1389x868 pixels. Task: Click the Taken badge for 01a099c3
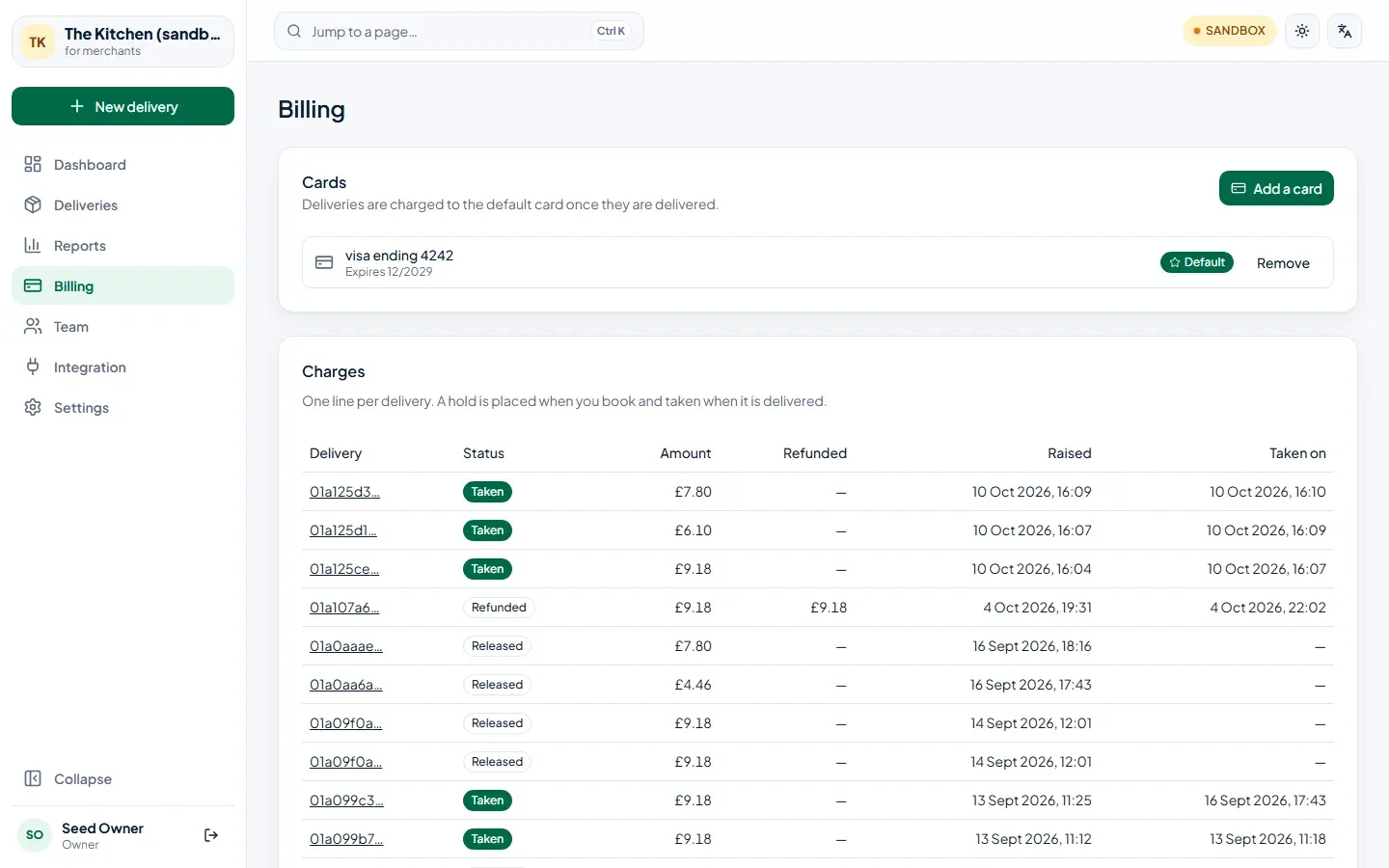coord(487,800)
